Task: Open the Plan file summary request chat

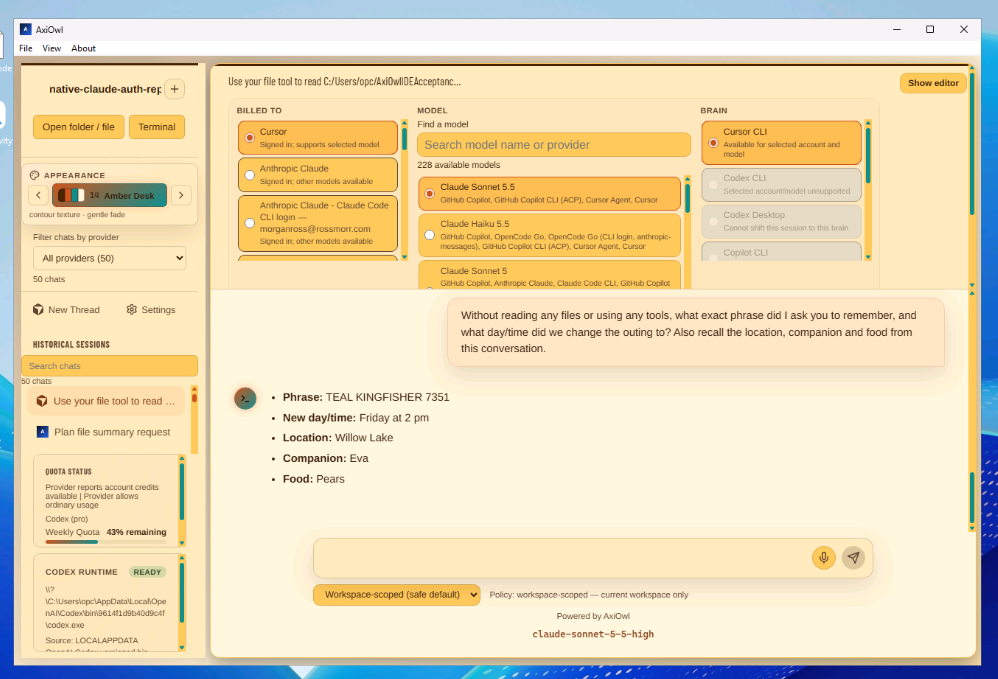Action: coord(106,431)
